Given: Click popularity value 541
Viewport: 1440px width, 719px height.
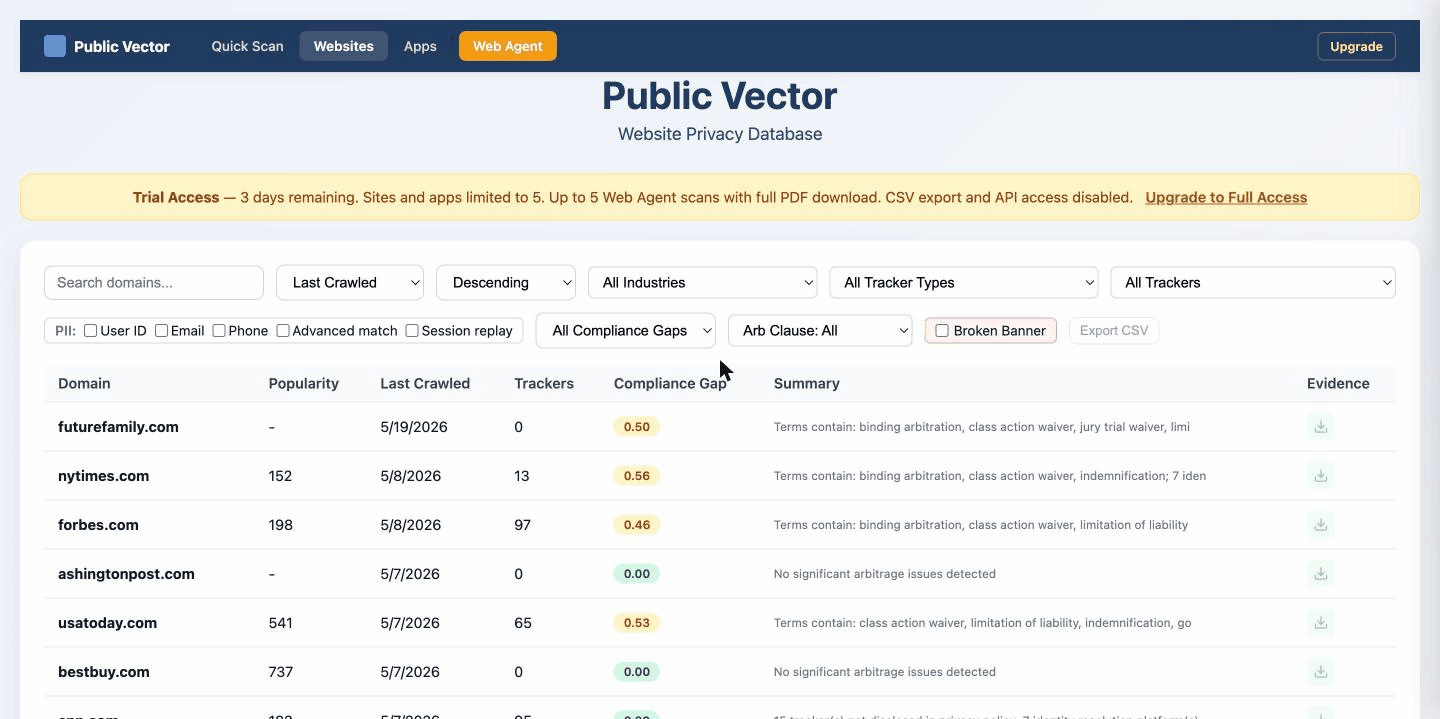Looking at the screenshot, I should [281, 623].
